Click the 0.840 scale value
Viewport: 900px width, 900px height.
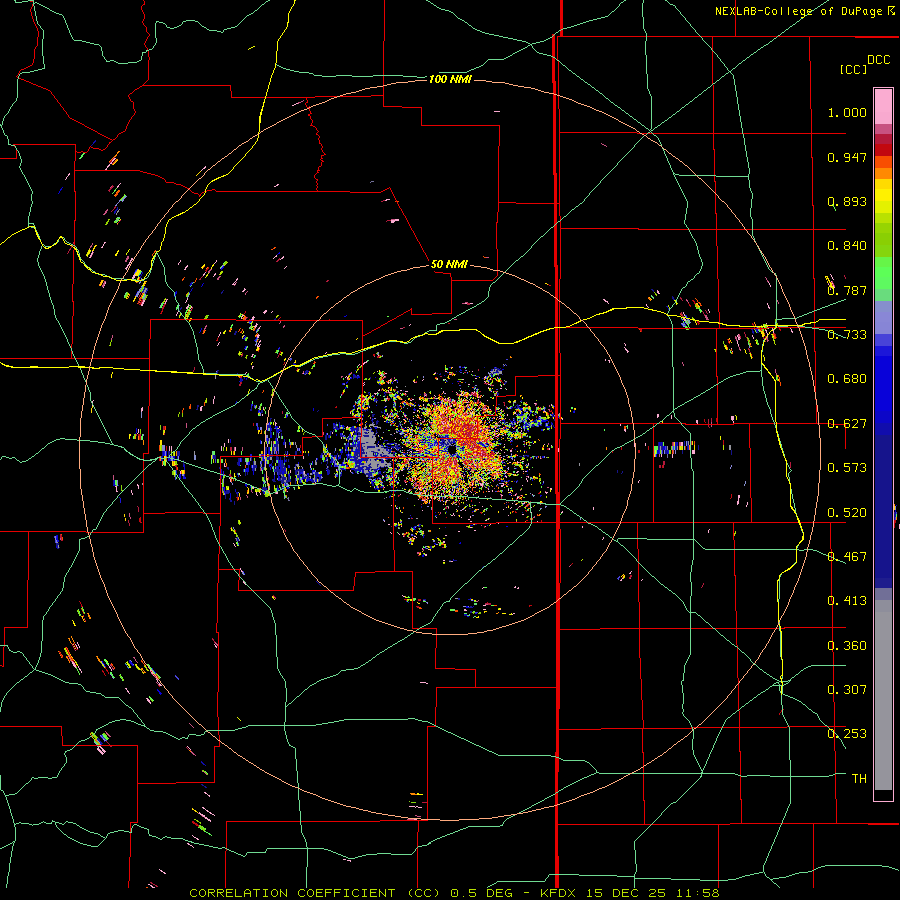847,246
